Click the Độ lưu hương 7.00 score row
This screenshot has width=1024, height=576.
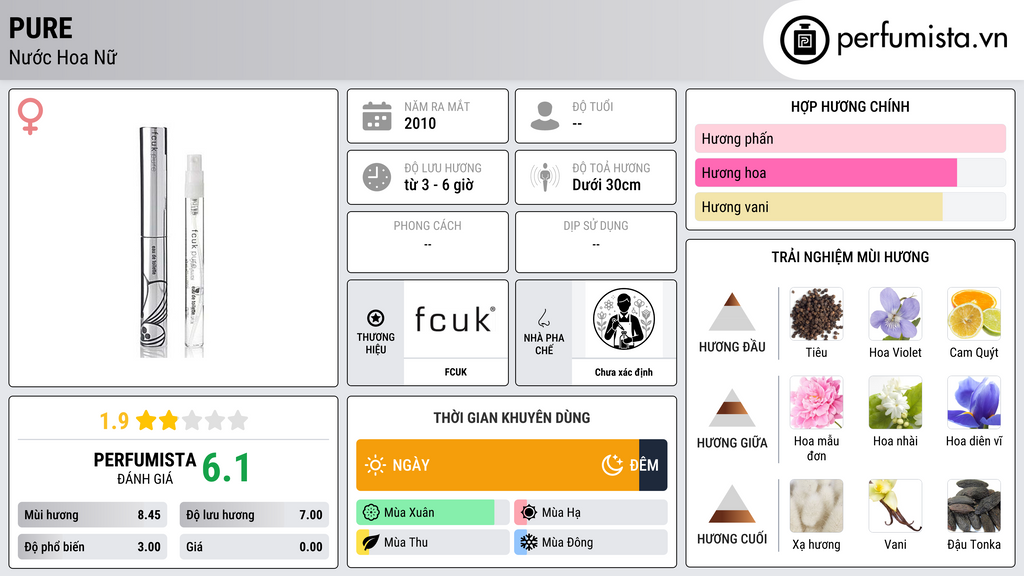pos(254,515)
